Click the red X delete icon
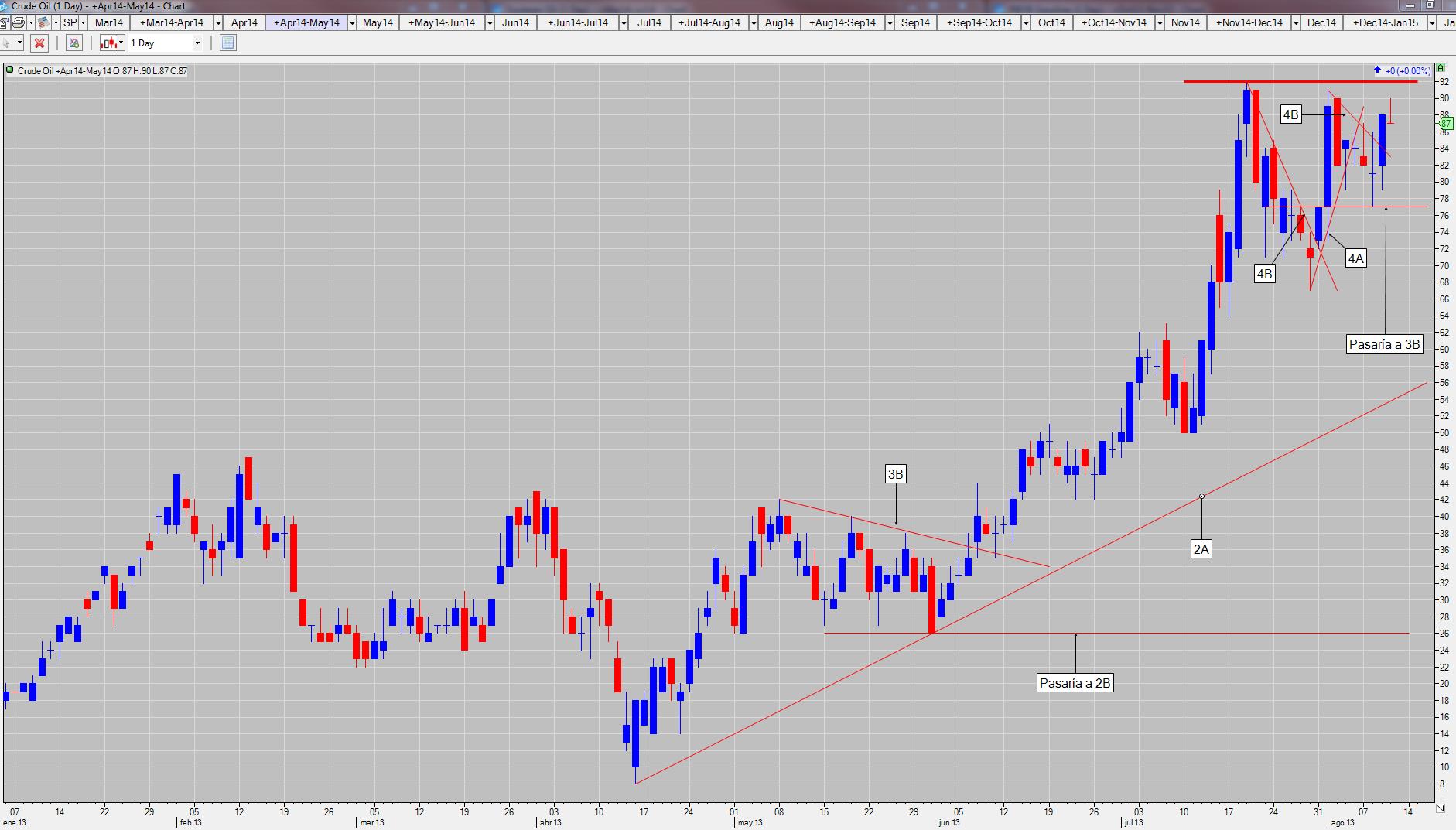Image resolution: width=1456 pixels, height=830 pixels. (39, 43)
